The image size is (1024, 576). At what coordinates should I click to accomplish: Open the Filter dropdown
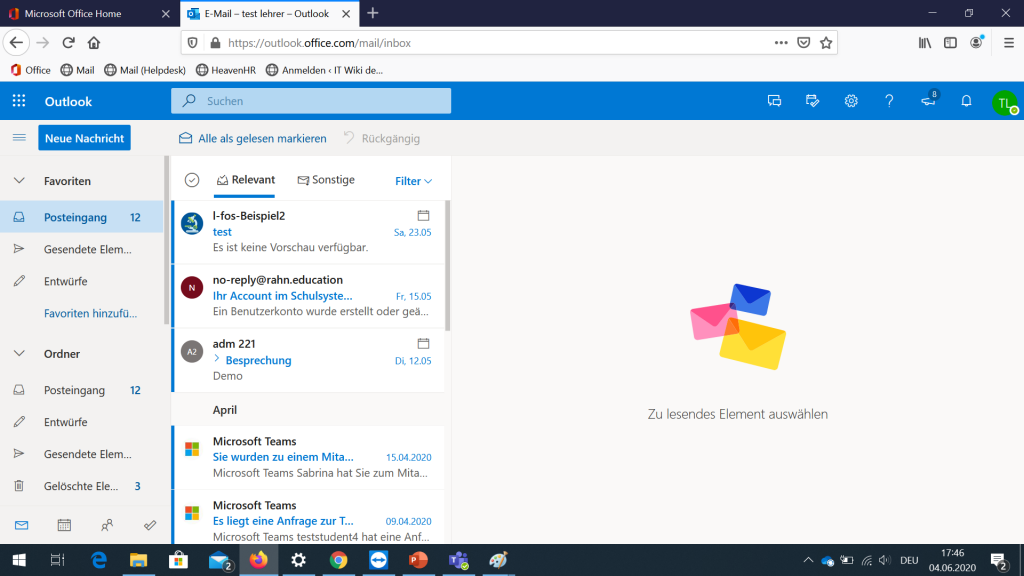coord(413,181)
